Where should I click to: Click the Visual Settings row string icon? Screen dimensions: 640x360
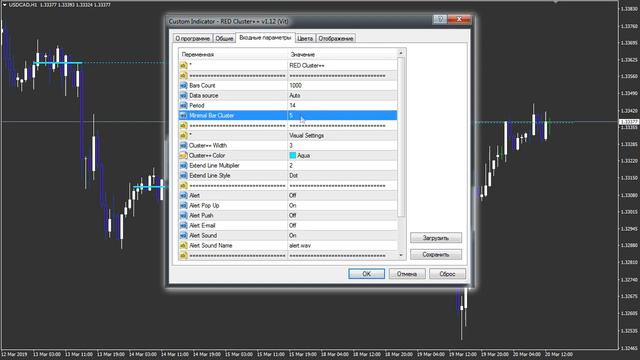(183, 136)
